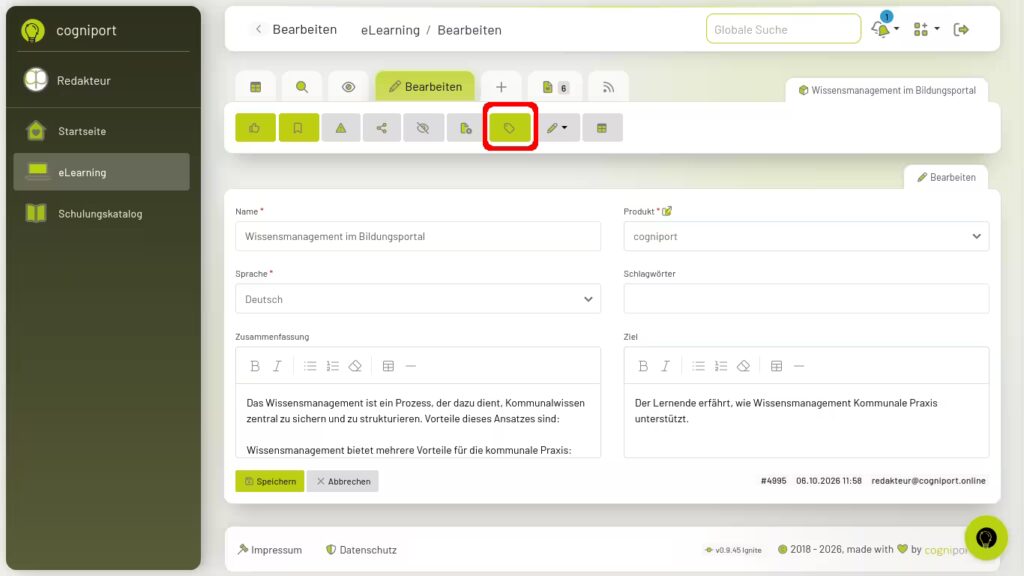
Task: Save with the Speichern button
Action: pos(270,481)
